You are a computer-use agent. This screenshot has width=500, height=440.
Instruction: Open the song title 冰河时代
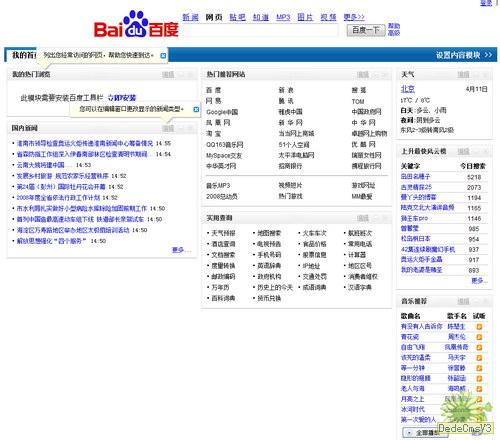412,409
